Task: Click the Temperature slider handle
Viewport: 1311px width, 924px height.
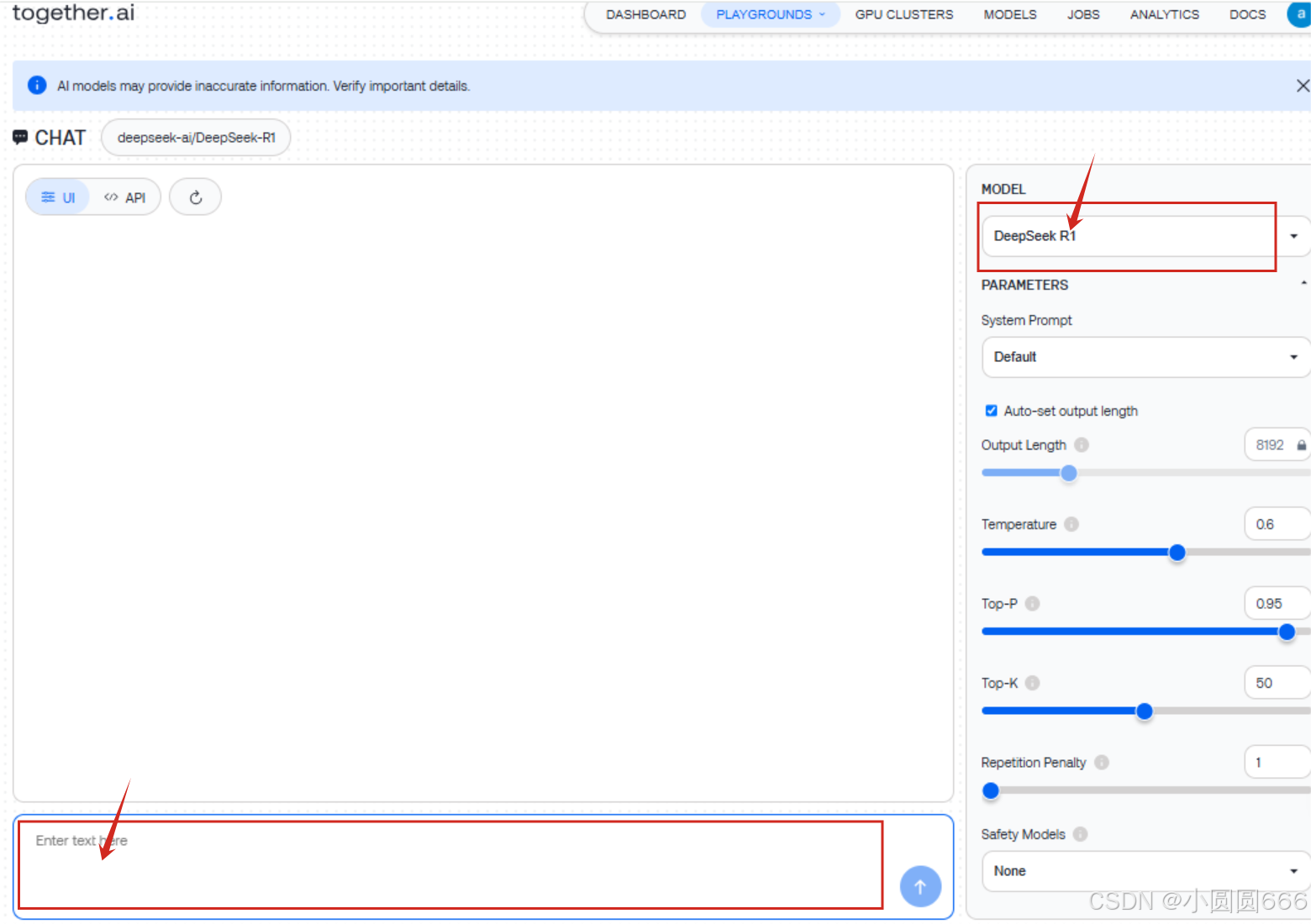Action: tap(1177, 552)
